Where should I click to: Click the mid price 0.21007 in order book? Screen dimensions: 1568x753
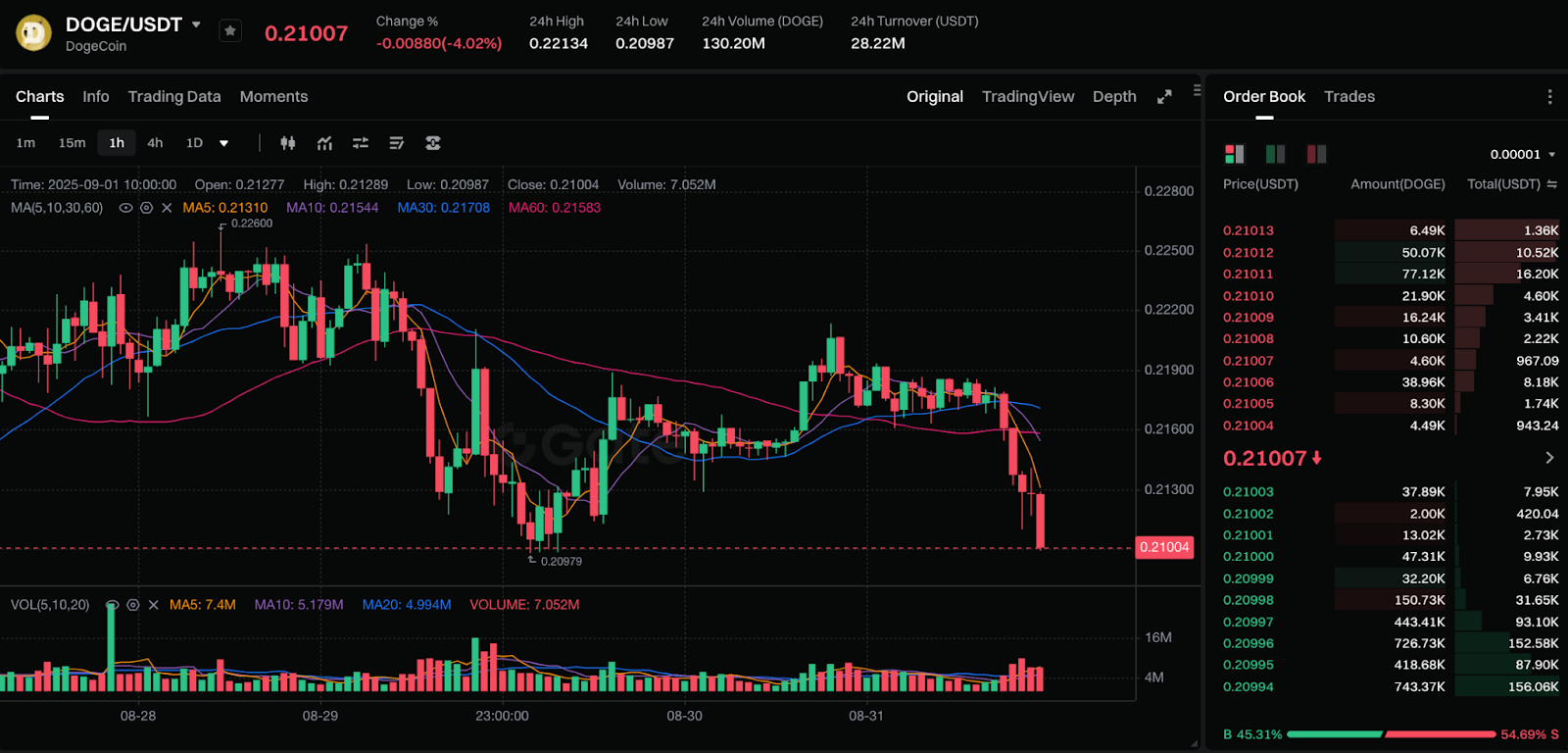pos(1265,458)
